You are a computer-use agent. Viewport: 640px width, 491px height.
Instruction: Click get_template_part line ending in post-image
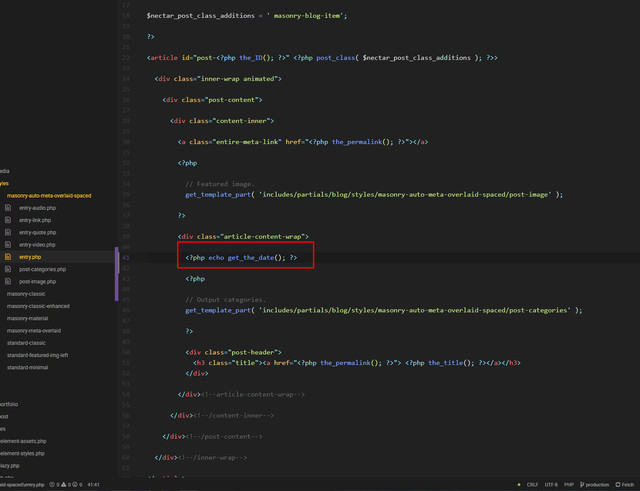(374, 194)
